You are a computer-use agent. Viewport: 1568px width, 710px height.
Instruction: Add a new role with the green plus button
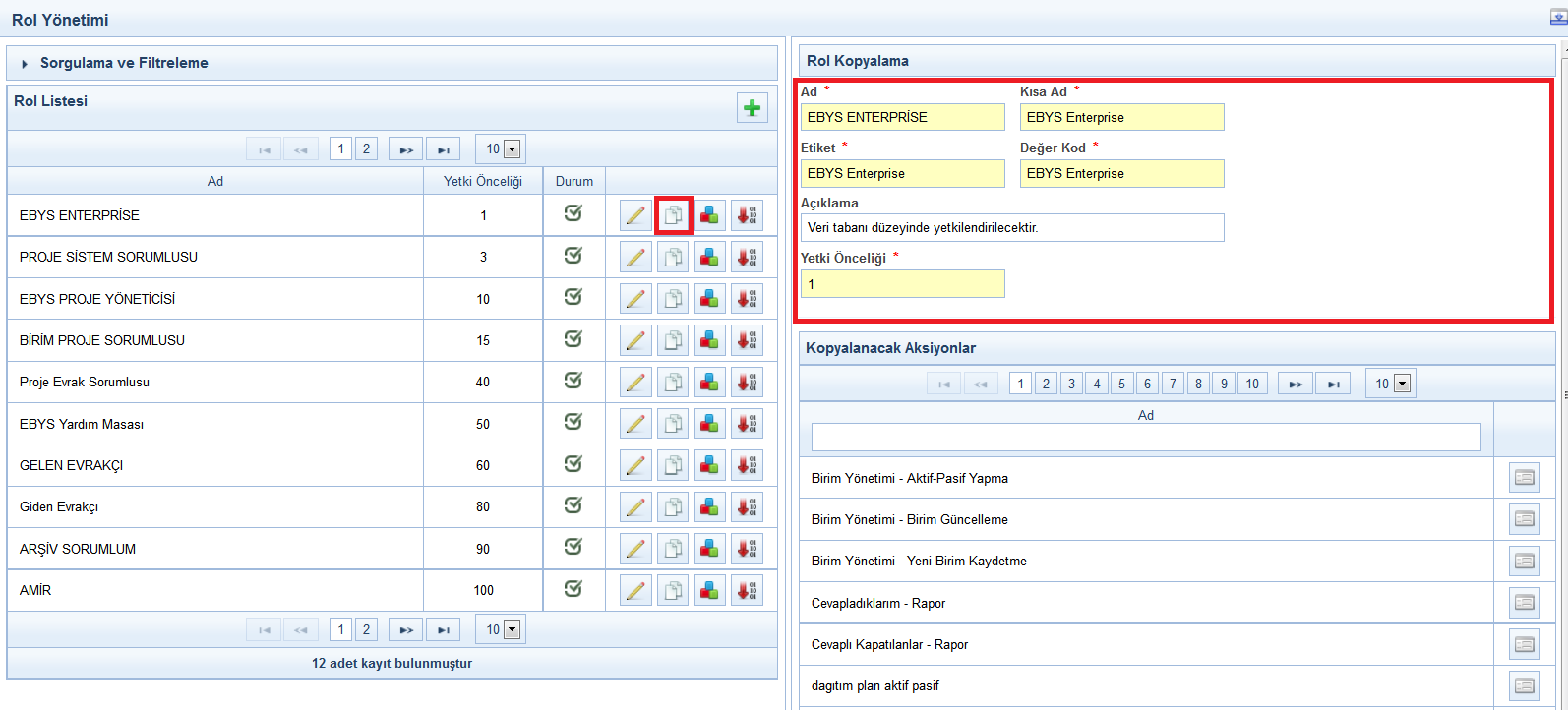753,108
